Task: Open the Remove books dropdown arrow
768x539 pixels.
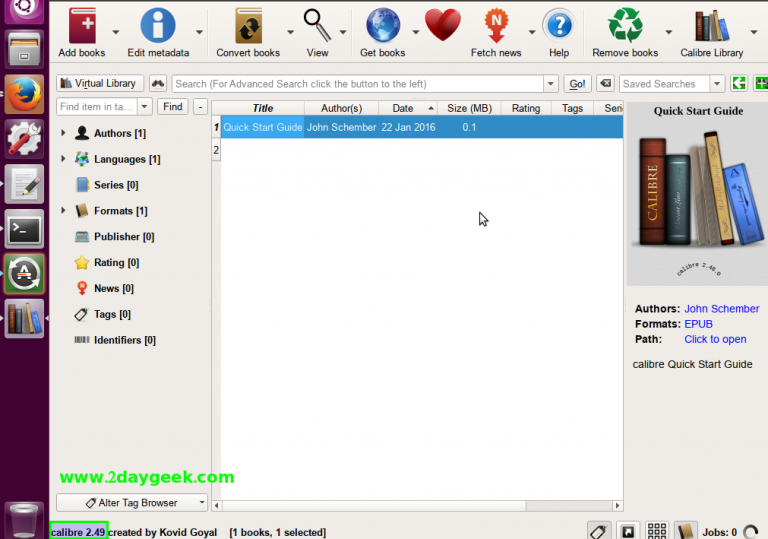Action: click(x=669, y=32)
